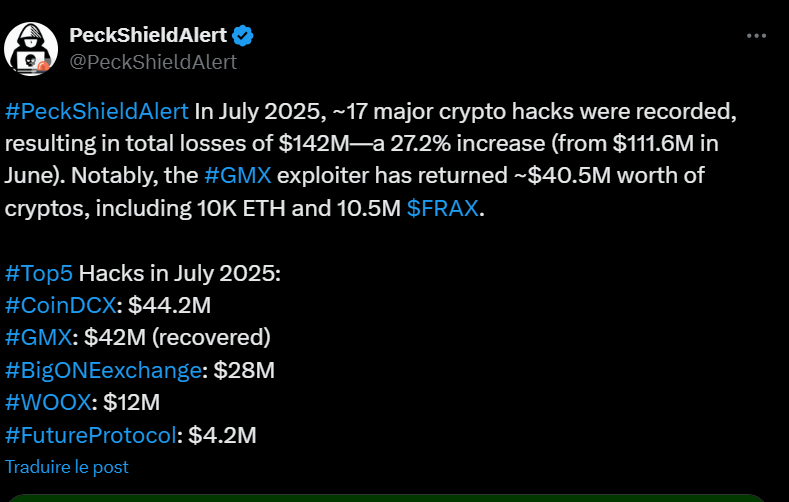
Task: Open the #CoinDCX hashtag
Action: point(60,306)
